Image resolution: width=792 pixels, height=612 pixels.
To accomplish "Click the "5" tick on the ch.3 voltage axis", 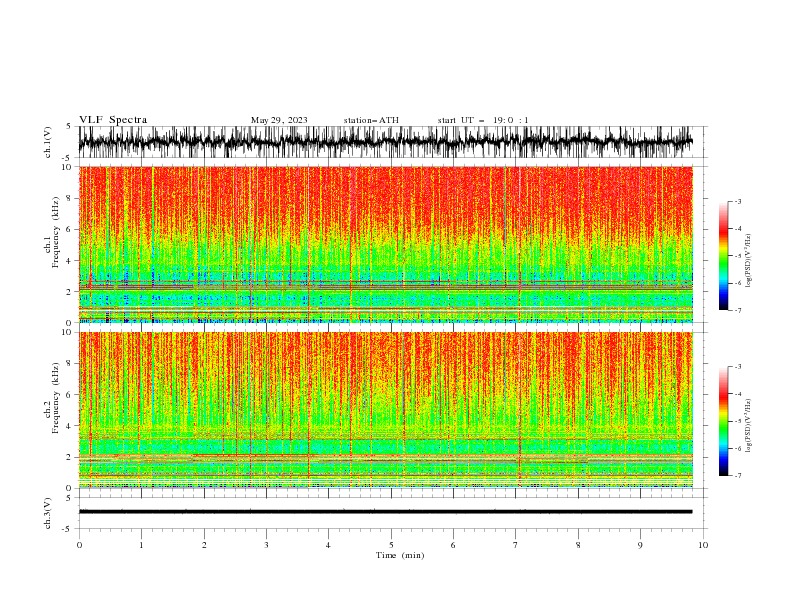I will point(69,497).
